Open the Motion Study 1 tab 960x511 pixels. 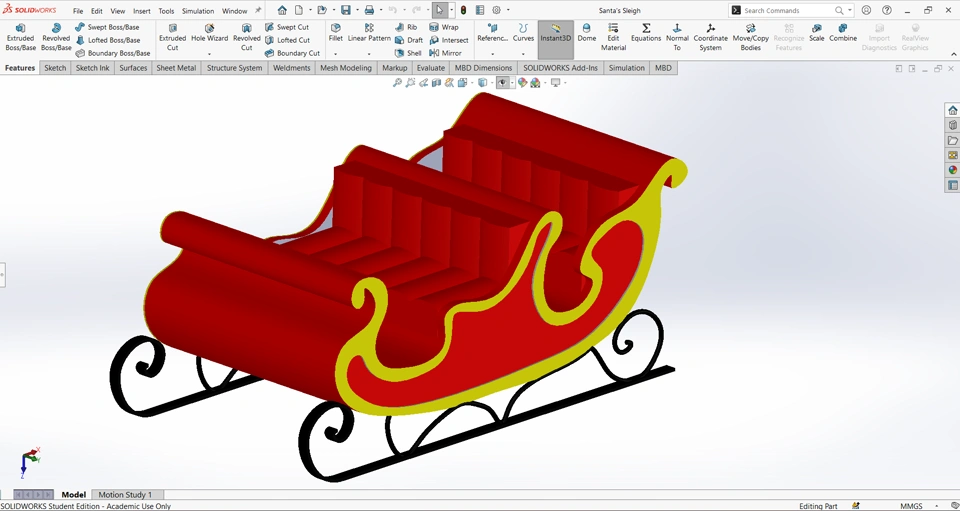pyautogui.click(x=125, y=494)
